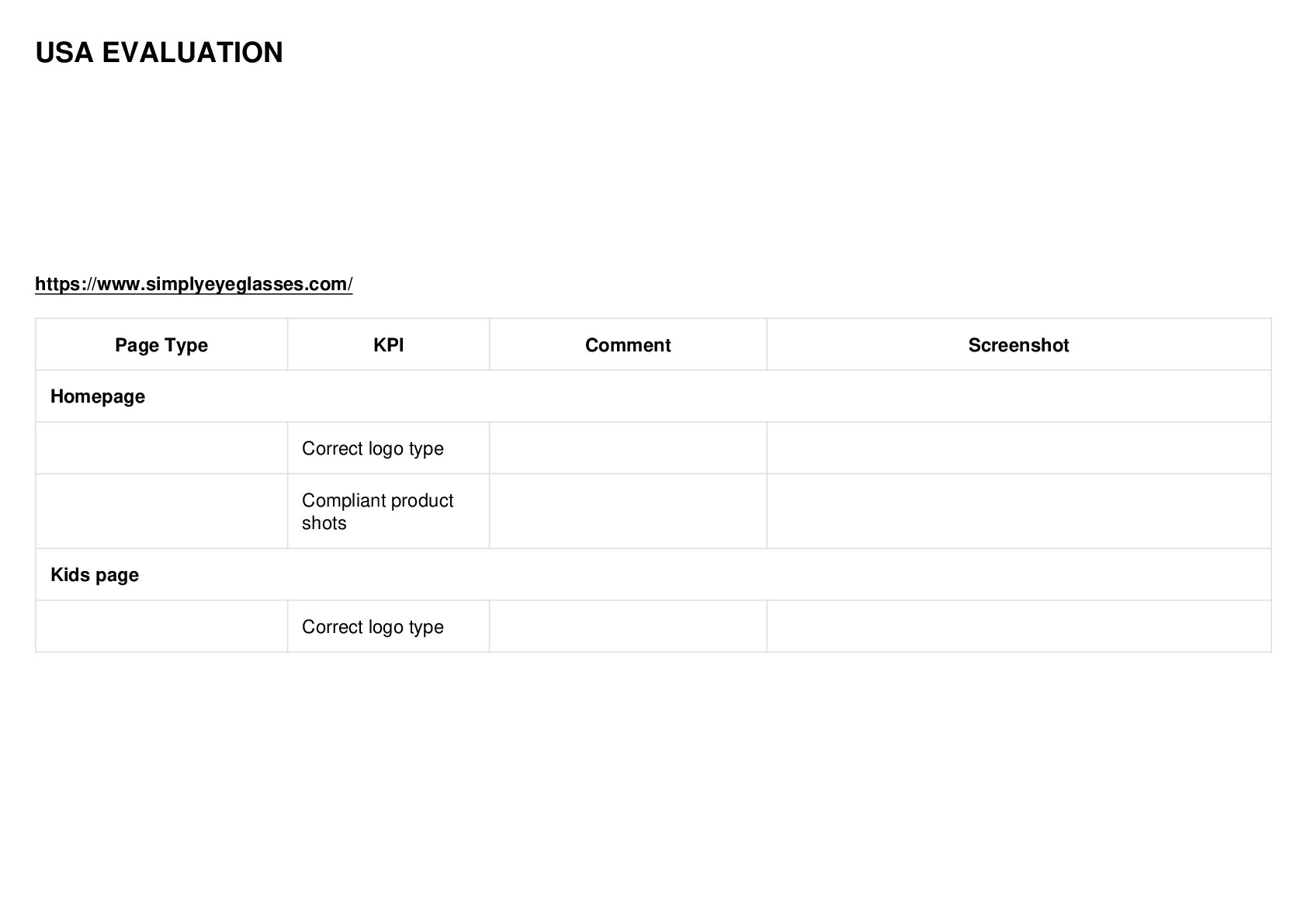This screenshot has height=924, width=1307.
Task: Select the Screenshot column header
Action: [1018, 344]
